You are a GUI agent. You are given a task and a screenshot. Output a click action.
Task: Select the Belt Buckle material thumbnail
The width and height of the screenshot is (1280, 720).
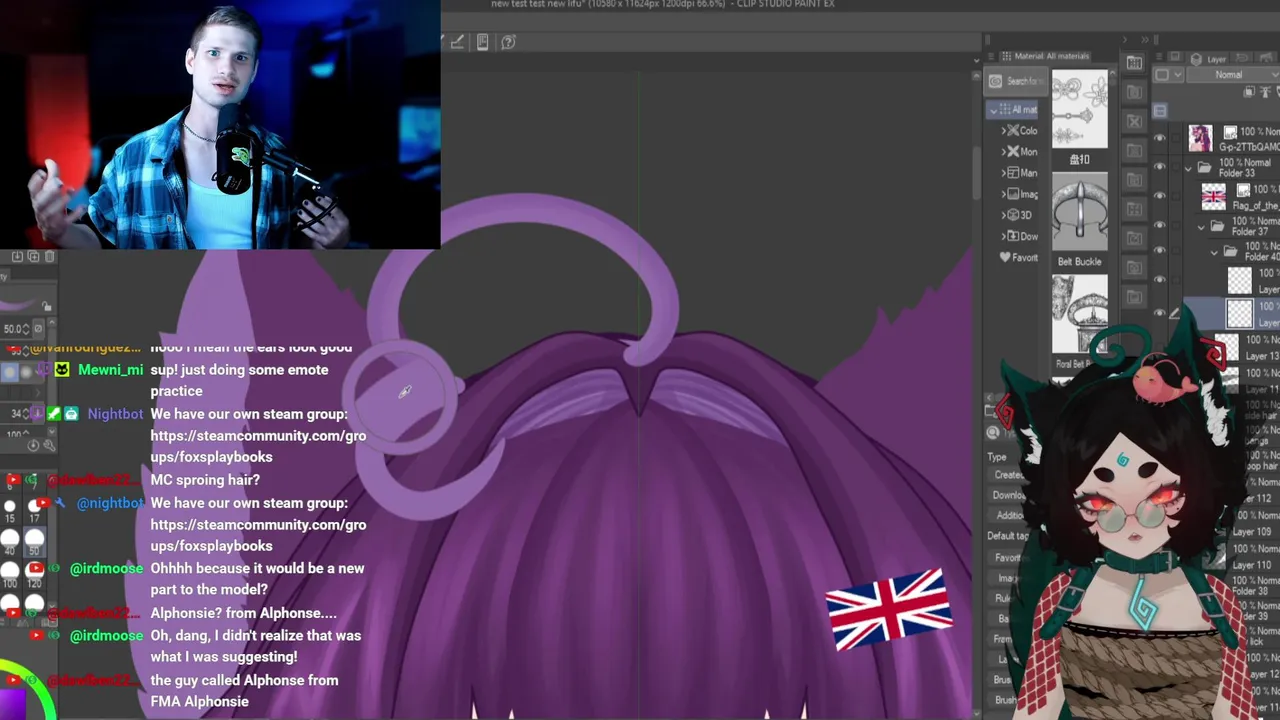point(1079,212)
